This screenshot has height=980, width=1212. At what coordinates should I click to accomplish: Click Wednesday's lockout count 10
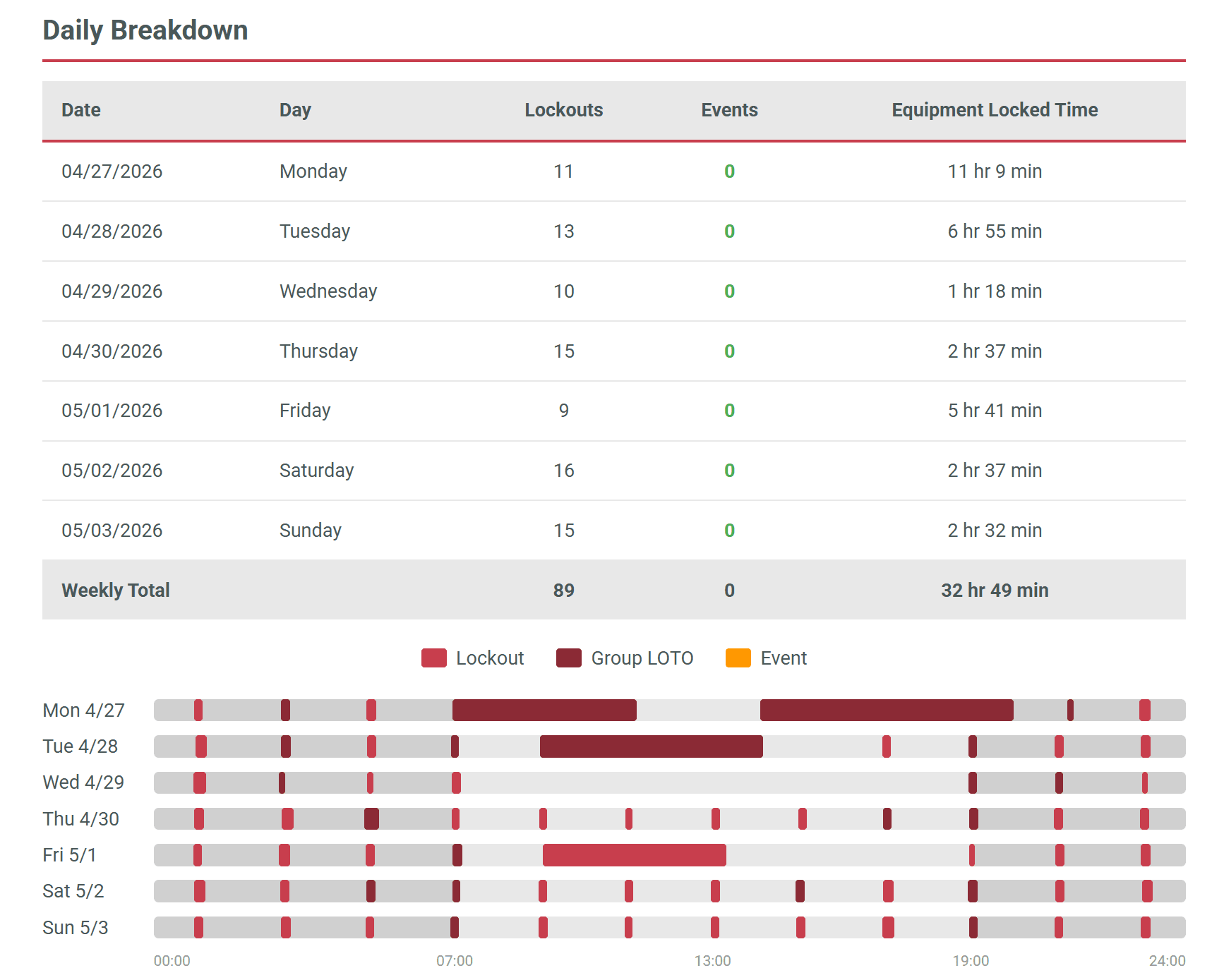[563, 291]
